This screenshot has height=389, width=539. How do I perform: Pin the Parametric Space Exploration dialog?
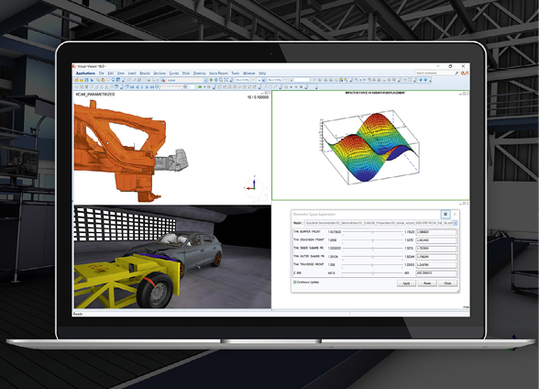(446, 214)
